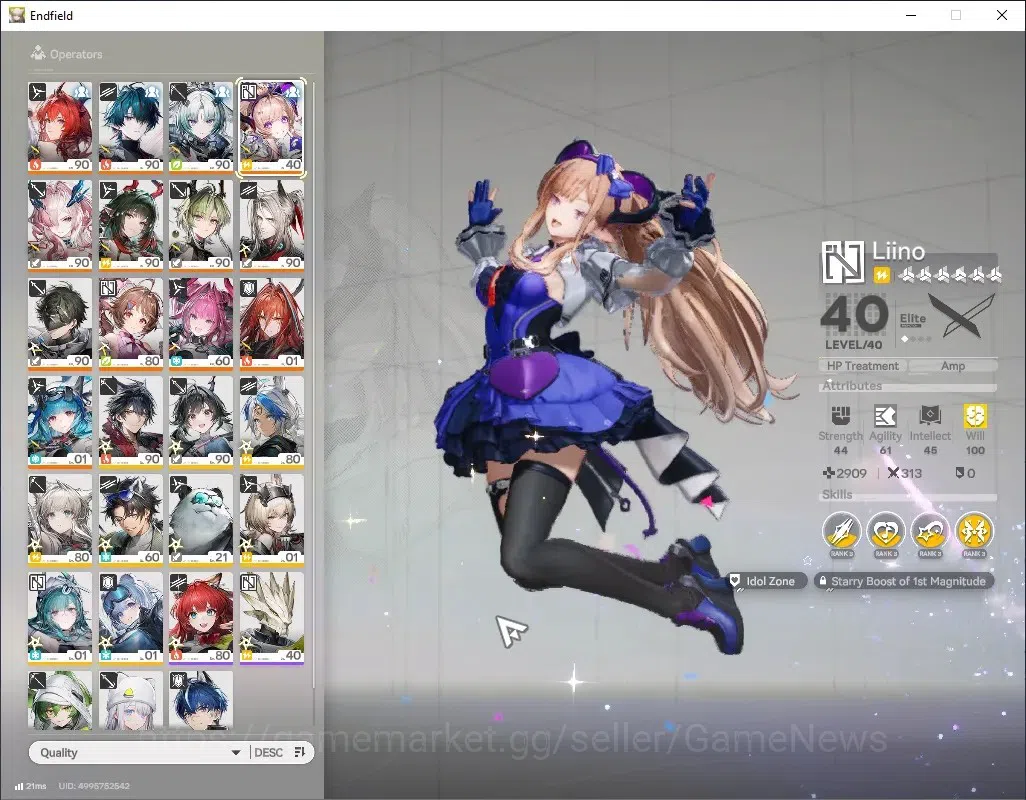Click the UID: 4995752542 text
The width and height of the screenshot is (1026, 800).
pos(94,786)
